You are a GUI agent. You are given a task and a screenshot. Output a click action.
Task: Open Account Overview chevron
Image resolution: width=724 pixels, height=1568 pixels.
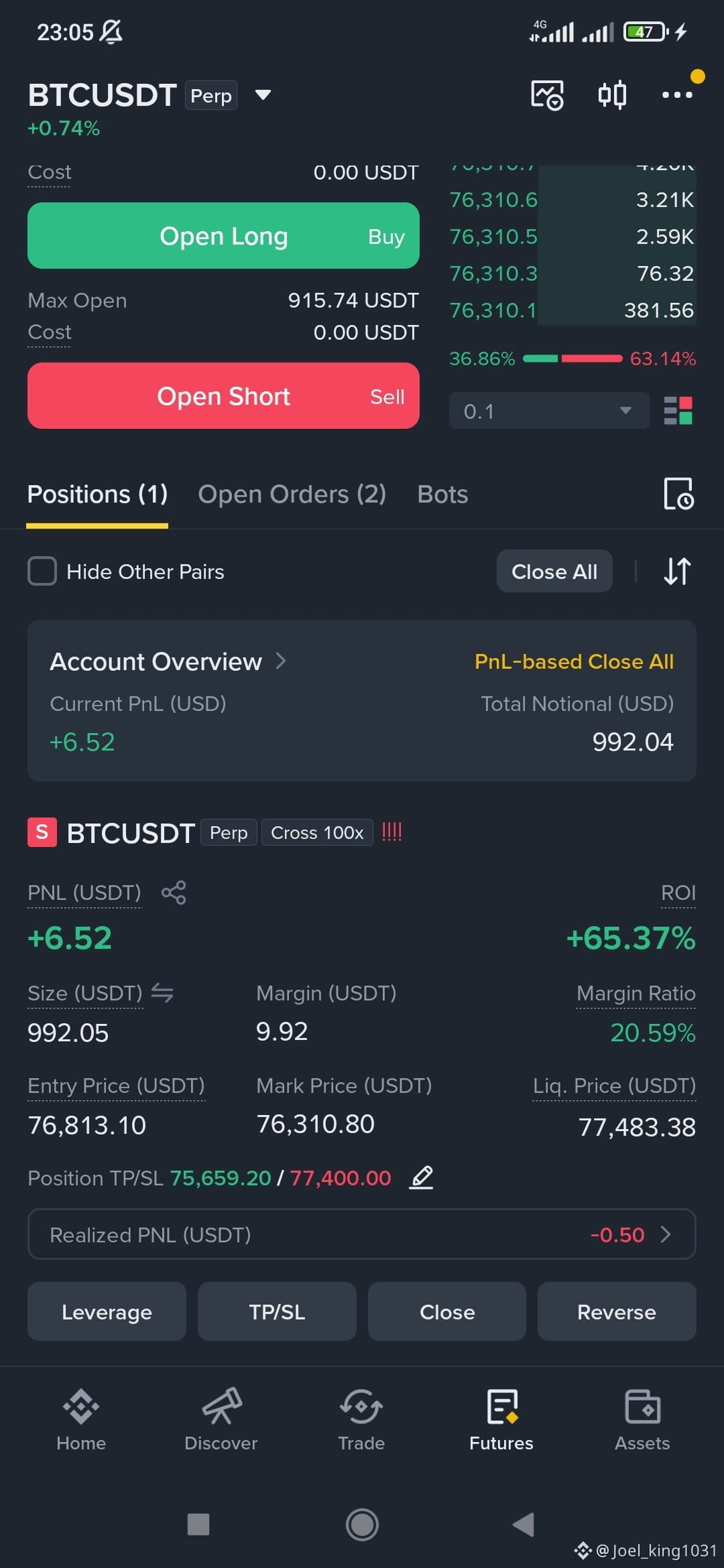pyautogui.click(x=281, y=661)
